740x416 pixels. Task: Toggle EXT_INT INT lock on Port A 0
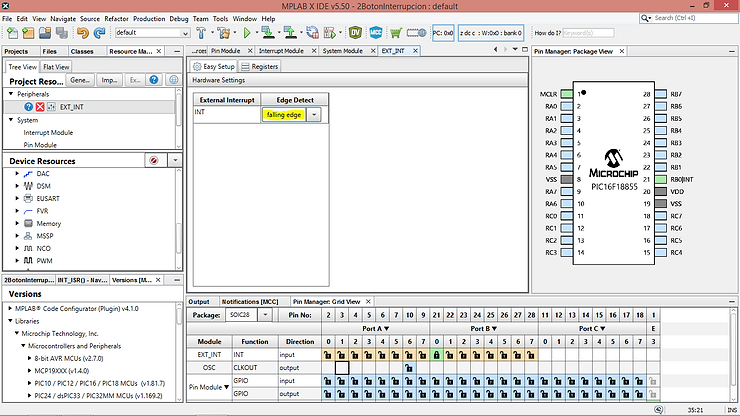point(328,355)
